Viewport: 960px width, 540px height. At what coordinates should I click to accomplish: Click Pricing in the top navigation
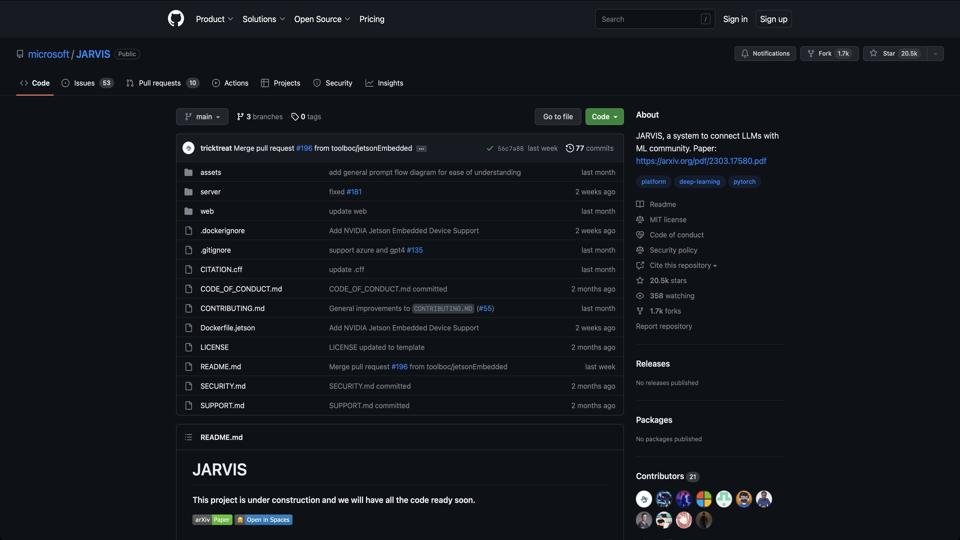[x=371, y=19]
